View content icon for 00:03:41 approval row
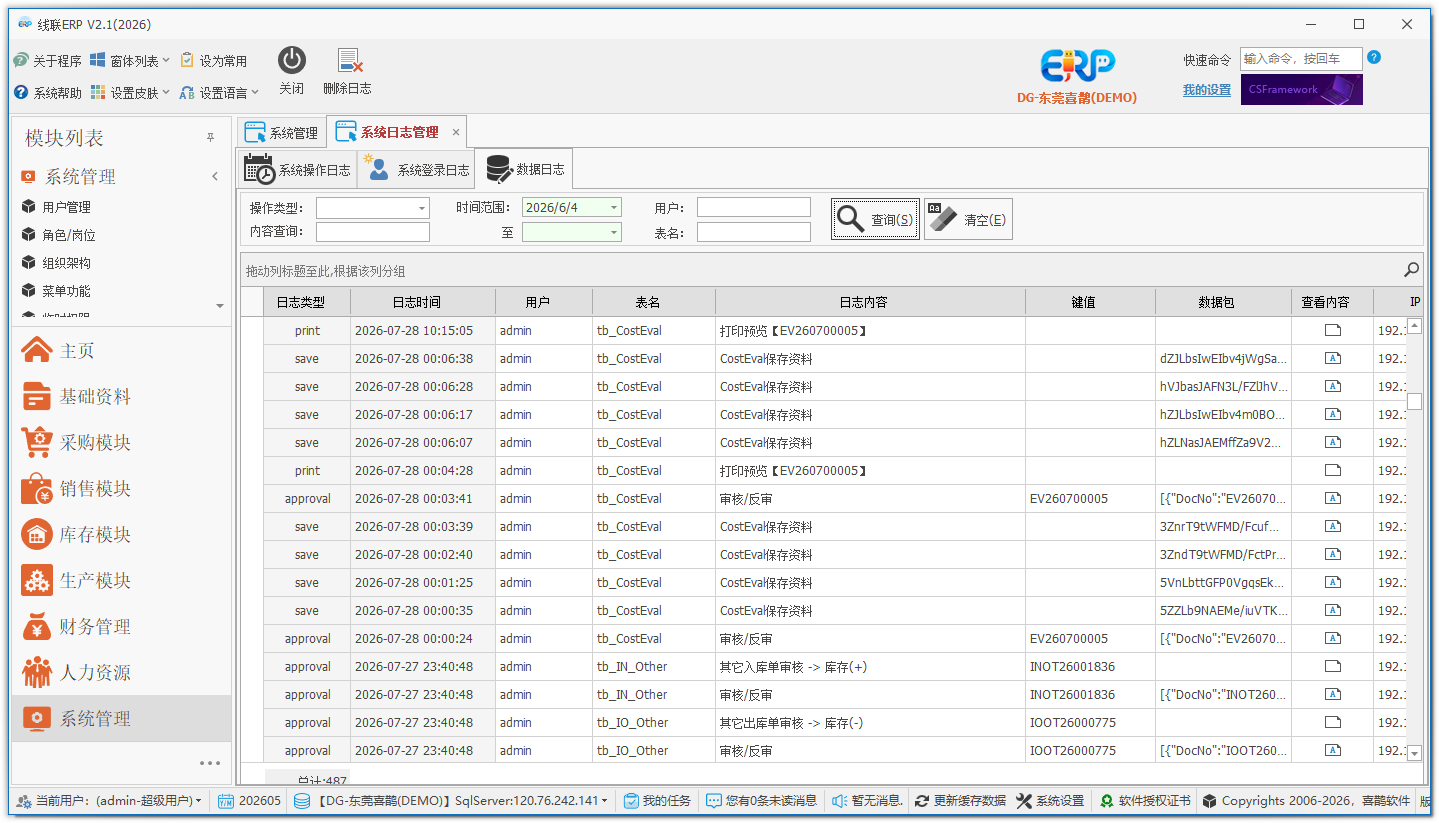Screen dimensions: 1439x823 1332,499
